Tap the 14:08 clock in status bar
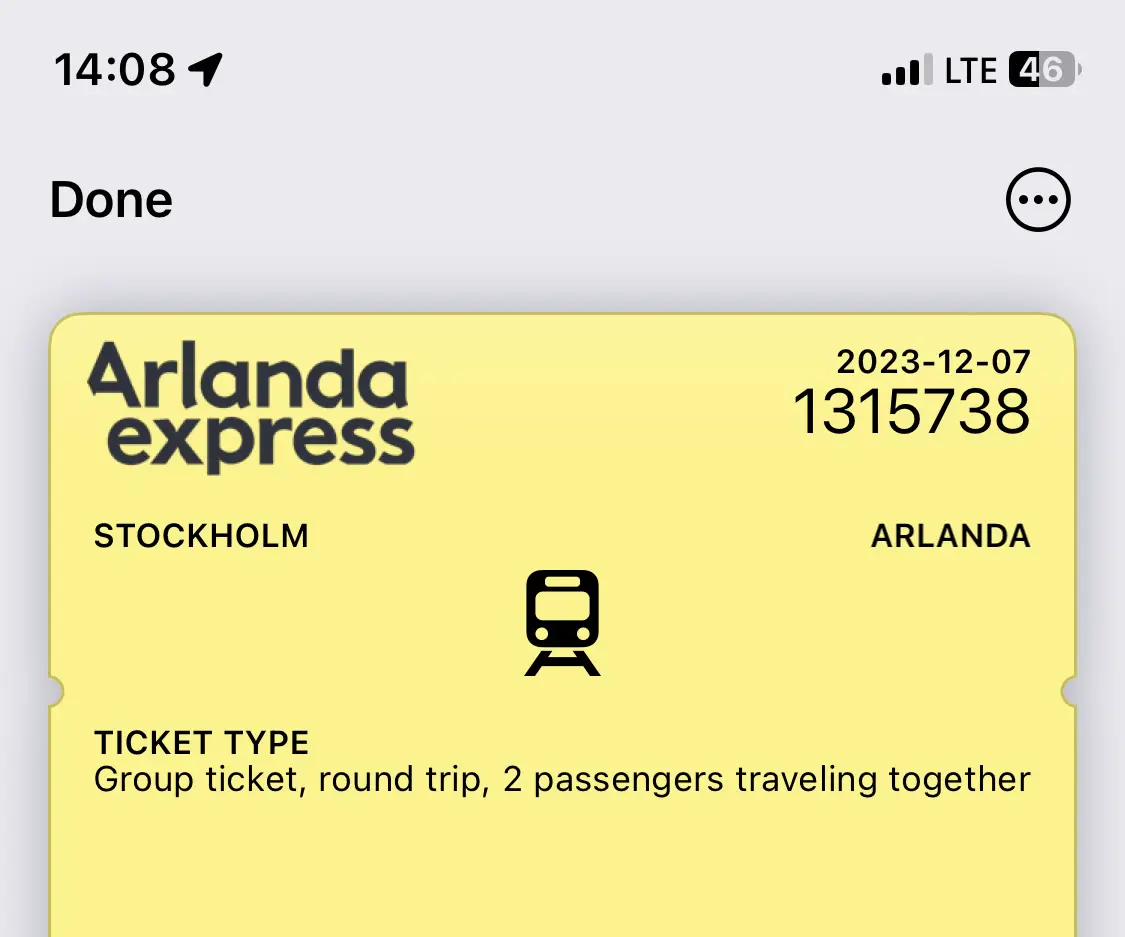 [x=114, y=70]
